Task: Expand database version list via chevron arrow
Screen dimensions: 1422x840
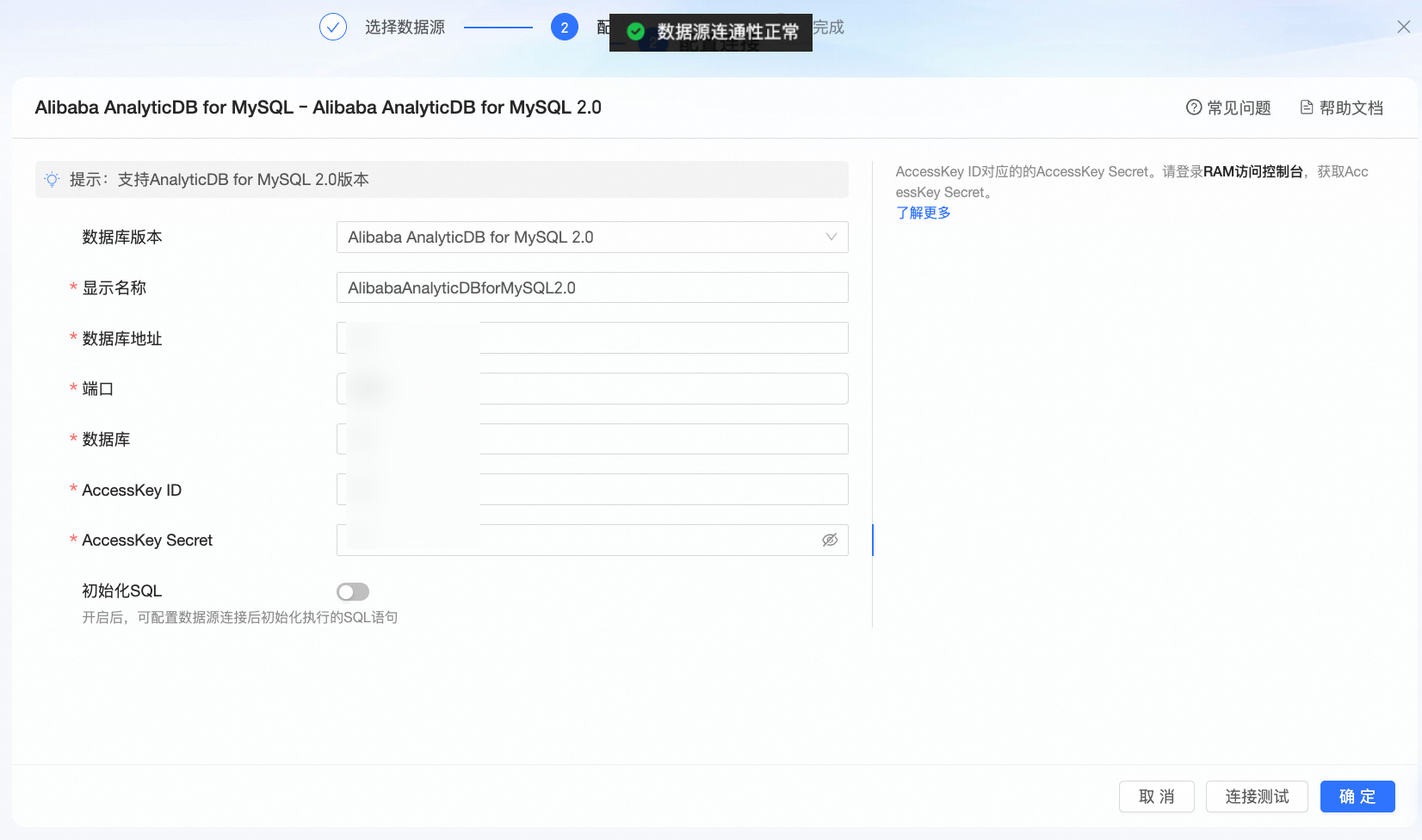Action: pyautogui.click(x=832, y=238)
